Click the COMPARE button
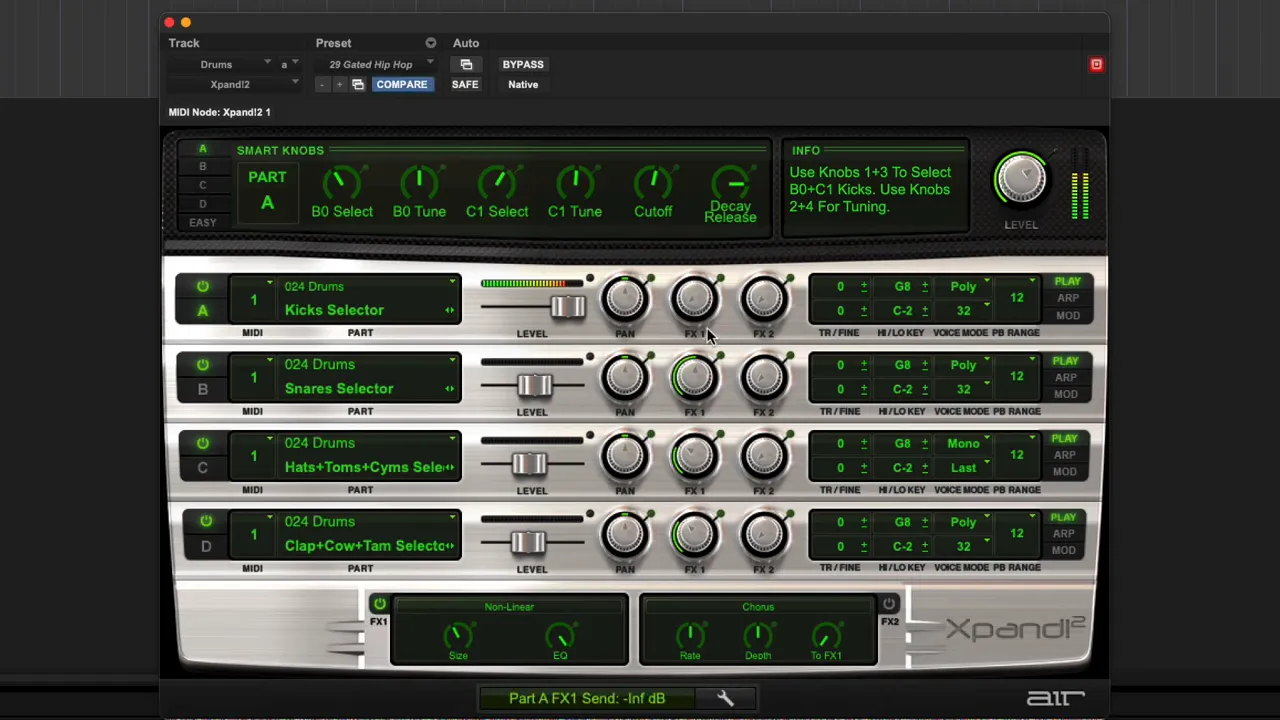Screen dimensions: 1280x720 [x=401, y=85]
